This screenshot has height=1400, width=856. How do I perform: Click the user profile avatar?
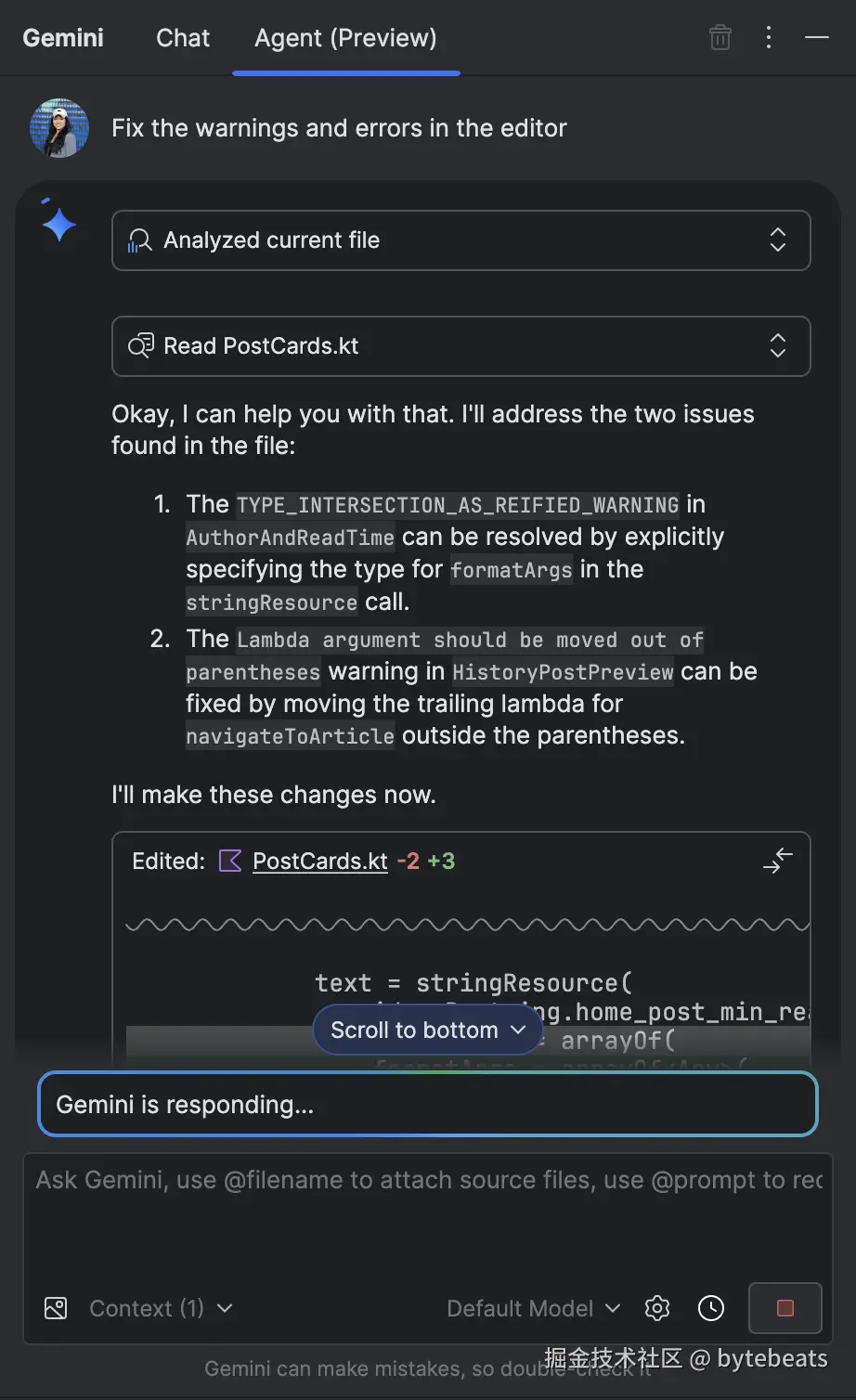59,128
